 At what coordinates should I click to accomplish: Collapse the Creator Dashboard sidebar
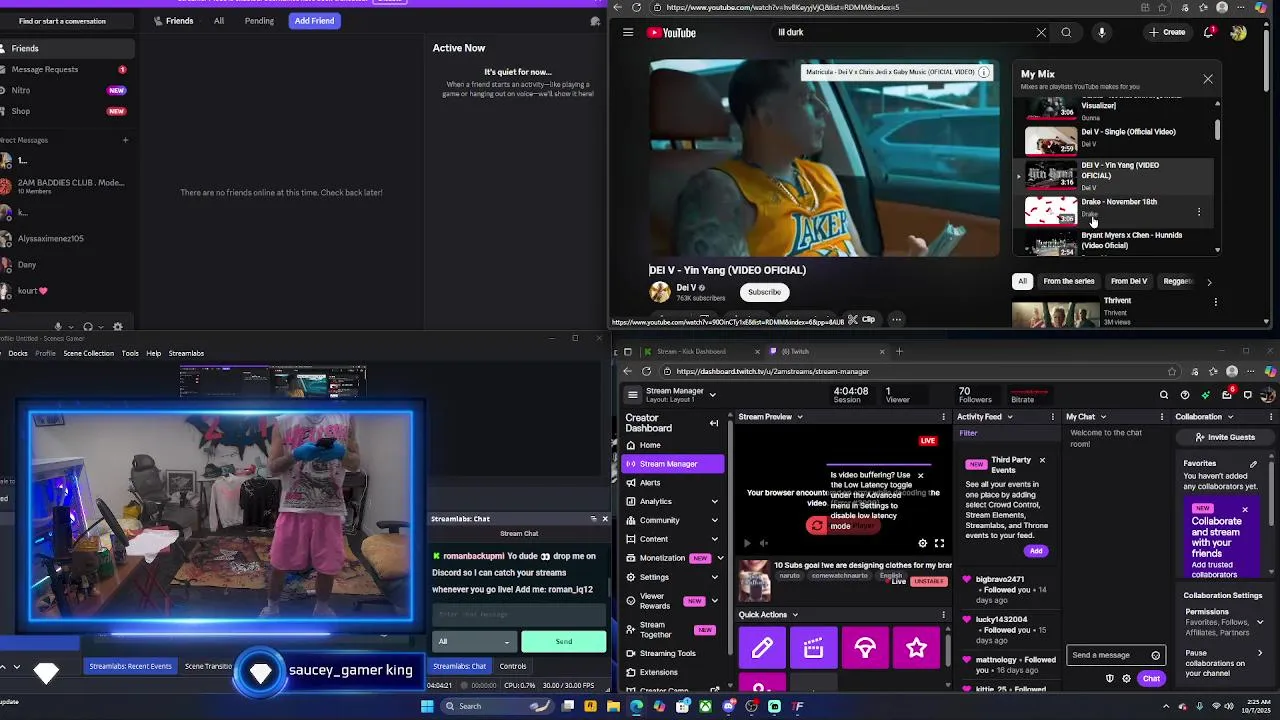coord(714,423)
